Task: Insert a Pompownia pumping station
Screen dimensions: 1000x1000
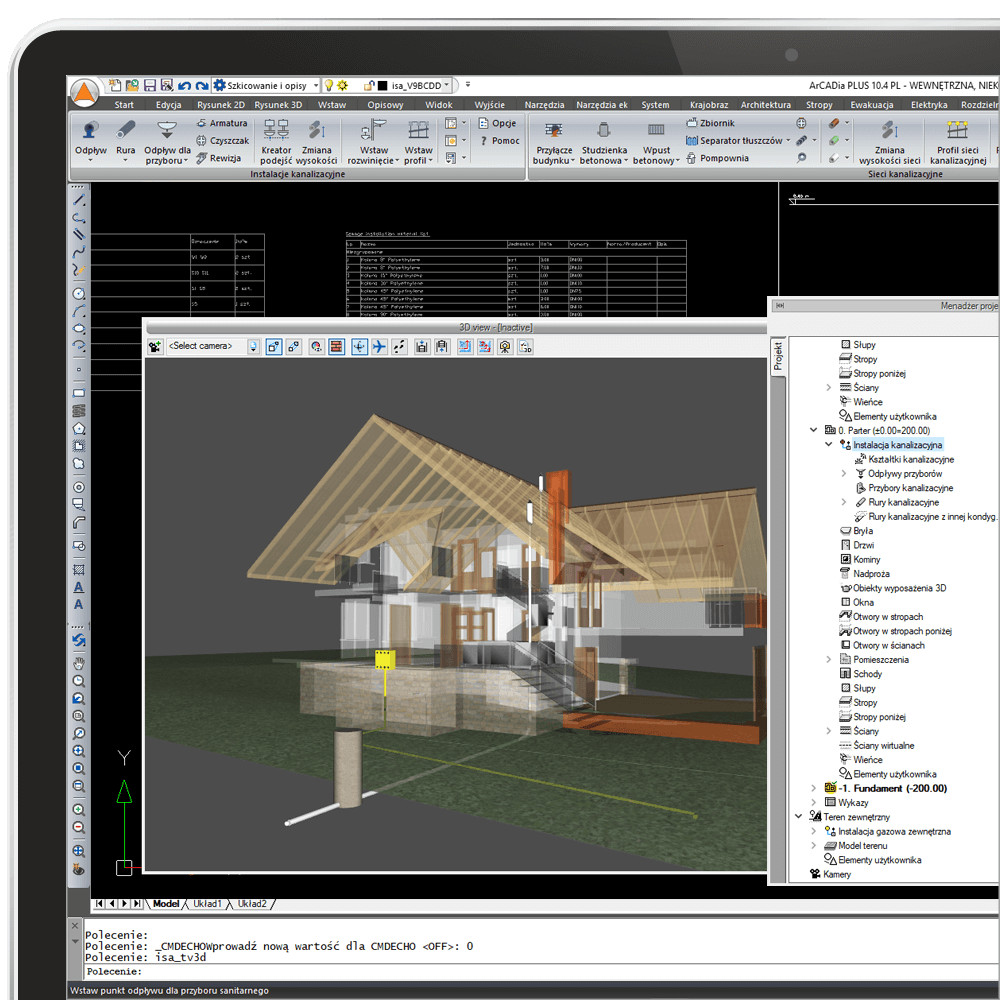Action: 717,158
